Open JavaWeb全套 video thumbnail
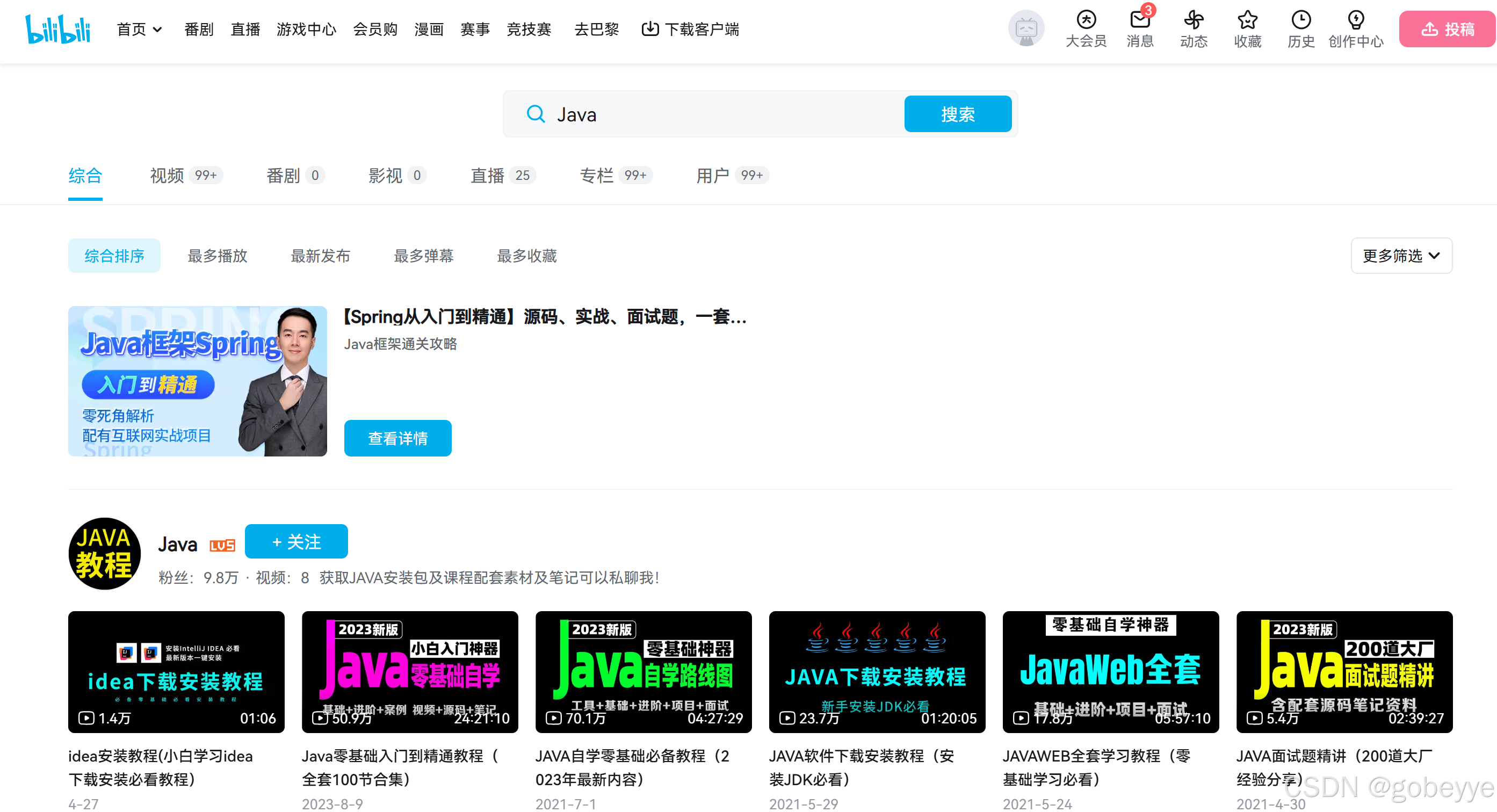Screen dimensions: 1497x812 (1111, 672)
